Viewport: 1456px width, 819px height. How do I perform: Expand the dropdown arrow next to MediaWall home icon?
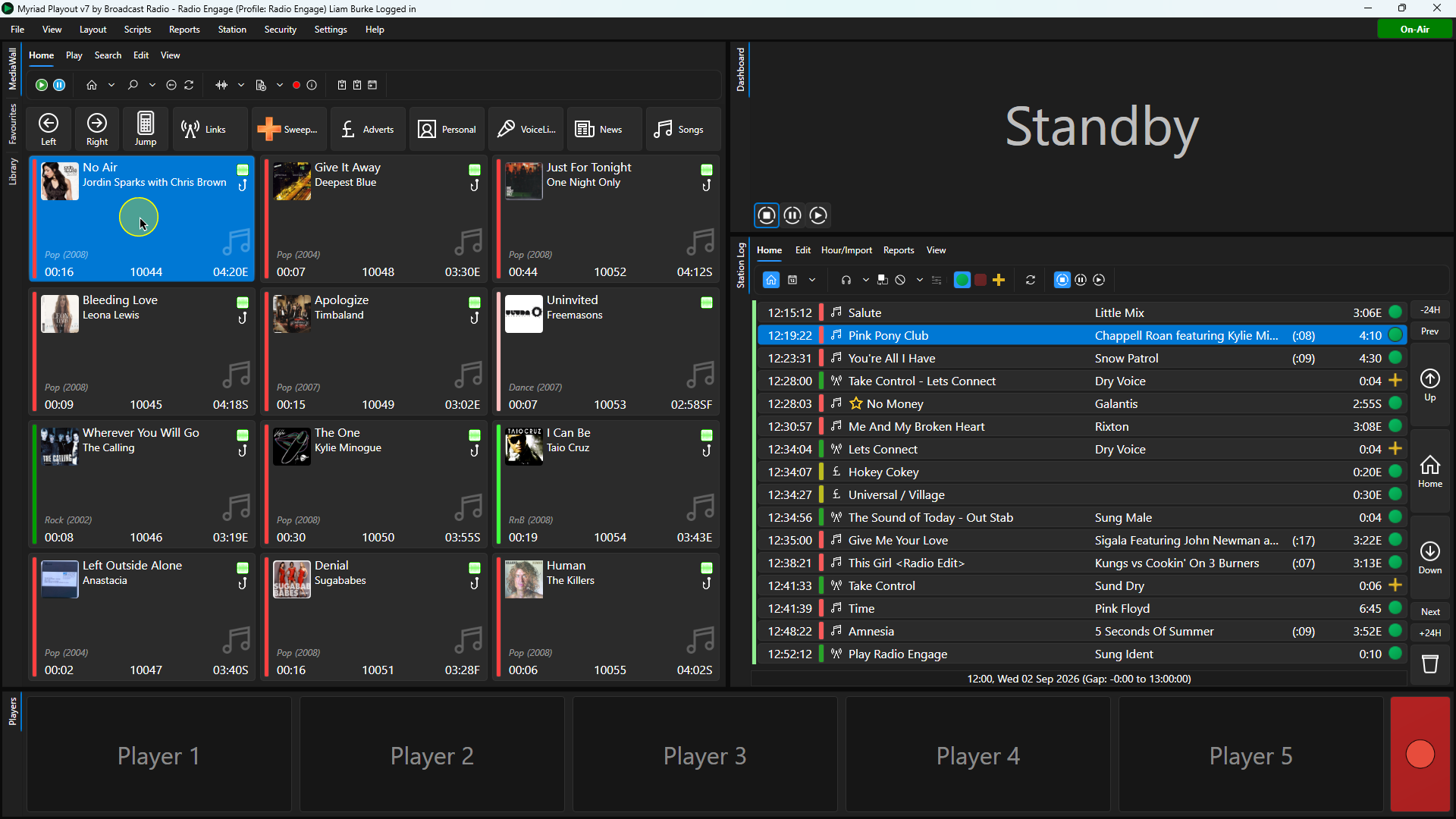[x=111, y=85]
